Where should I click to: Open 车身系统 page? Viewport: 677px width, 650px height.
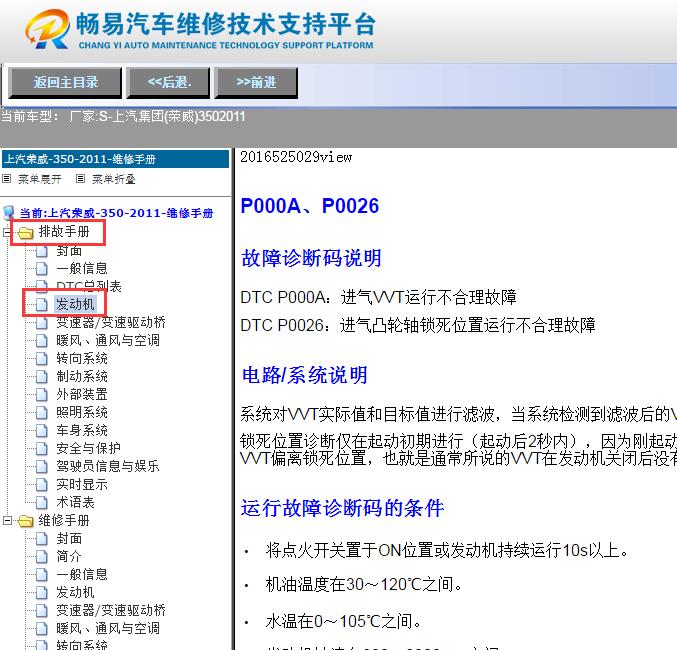pos(82,430)
